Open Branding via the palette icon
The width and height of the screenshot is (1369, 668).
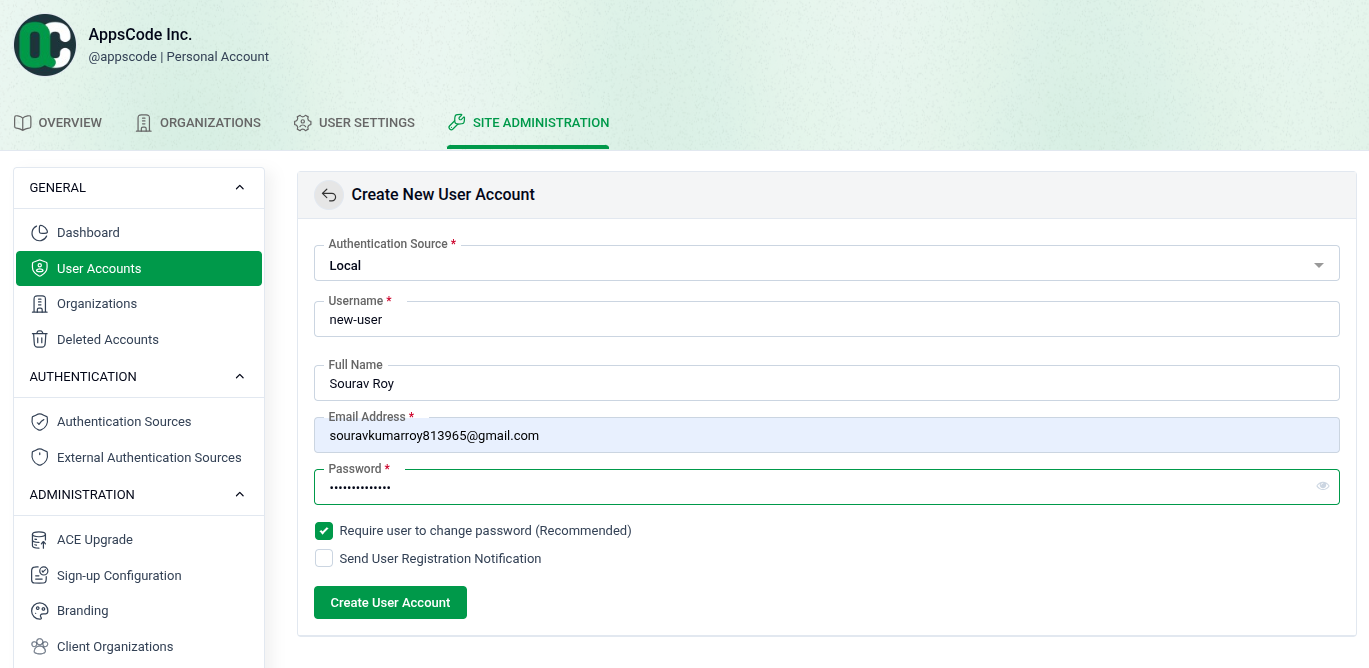(38, 610)
